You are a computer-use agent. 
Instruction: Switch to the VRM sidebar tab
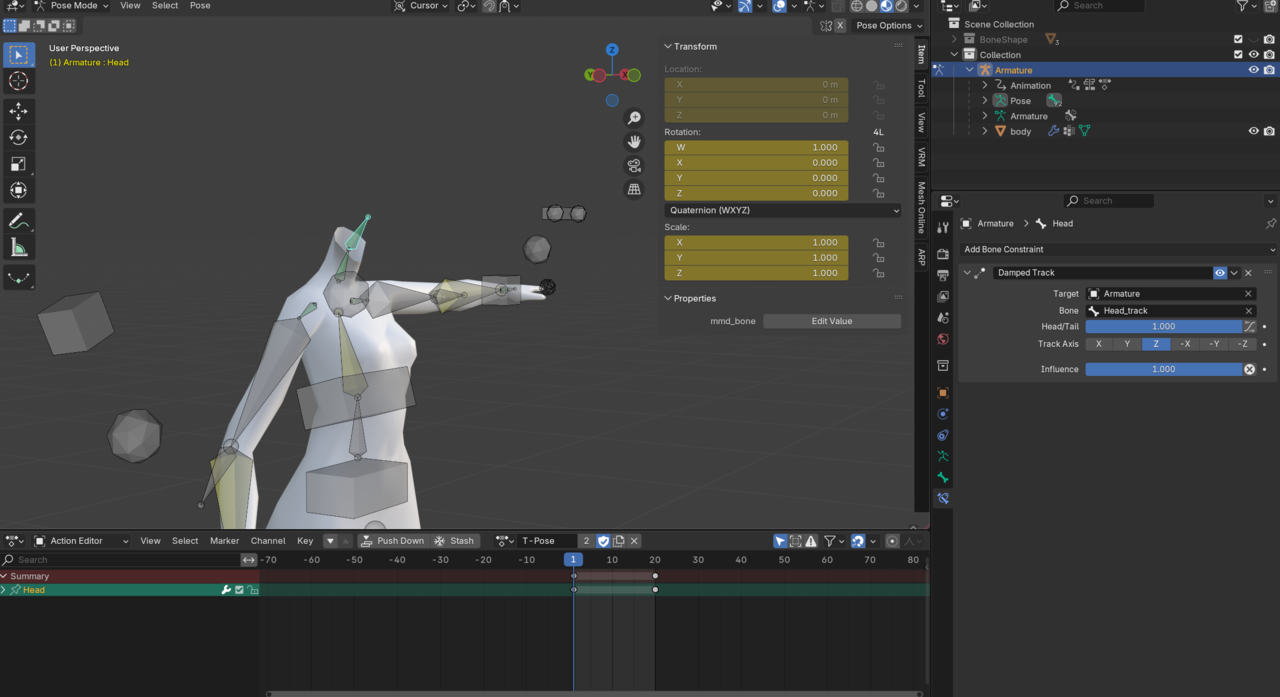tap(922, 157)
